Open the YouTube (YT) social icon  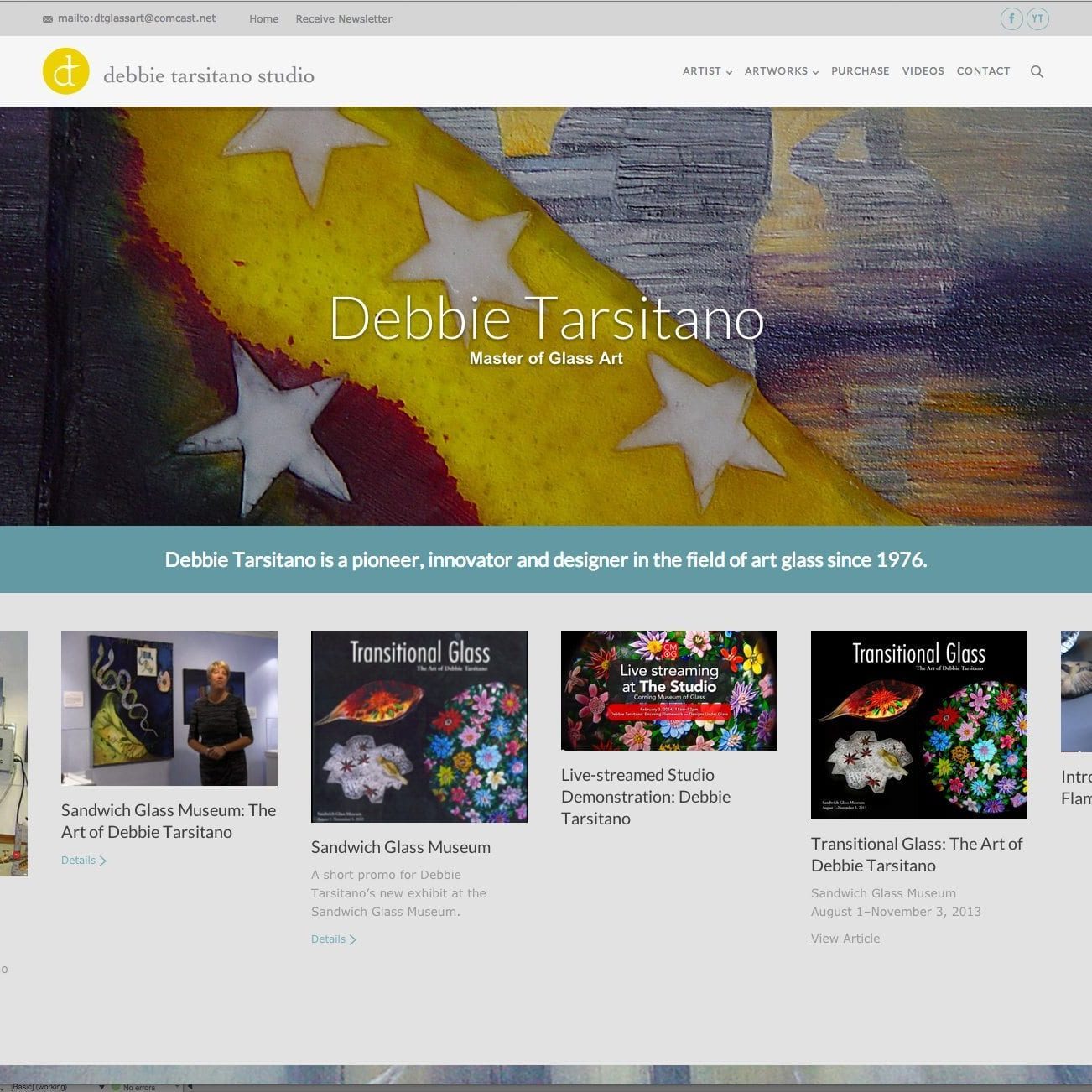[1037, 18]
